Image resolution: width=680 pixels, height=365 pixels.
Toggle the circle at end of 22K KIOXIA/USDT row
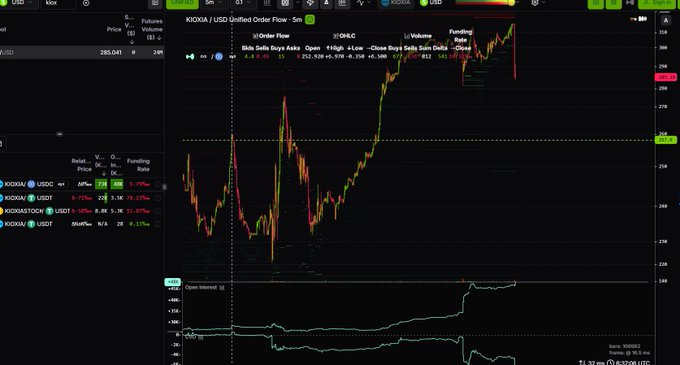tap(157, 198)
